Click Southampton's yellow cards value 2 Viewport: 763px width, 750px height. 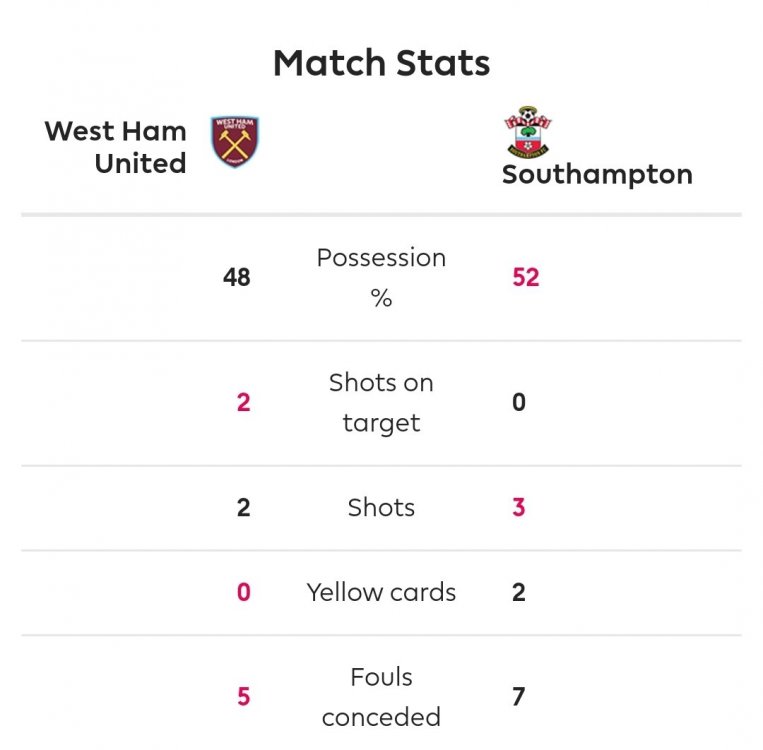[519, 593]
